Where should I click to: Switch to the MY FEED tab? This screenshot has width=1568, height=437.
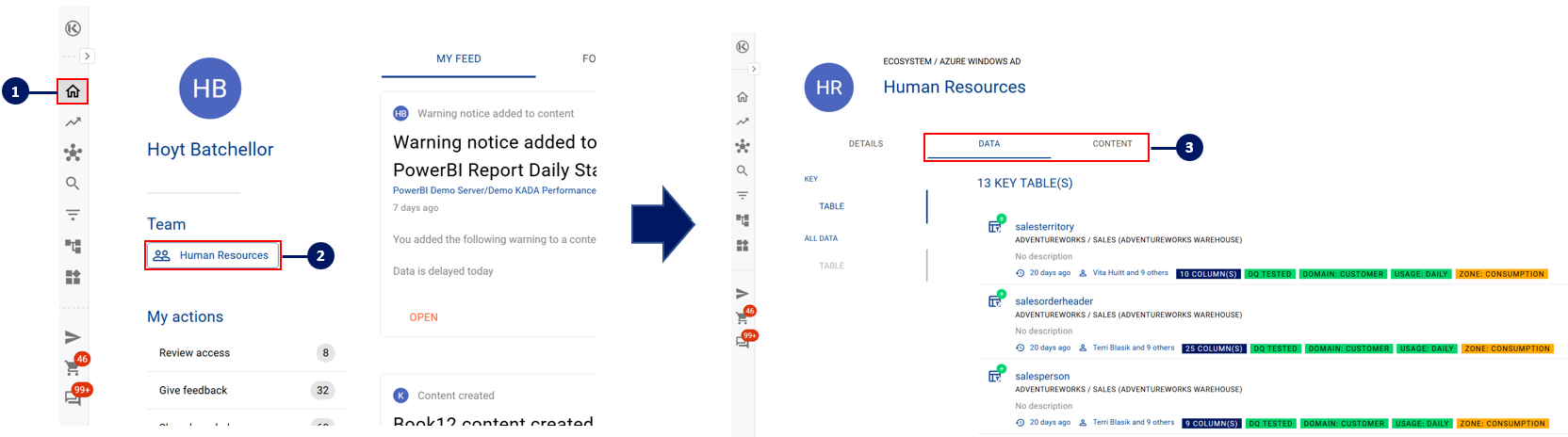(x=458, y=58)
